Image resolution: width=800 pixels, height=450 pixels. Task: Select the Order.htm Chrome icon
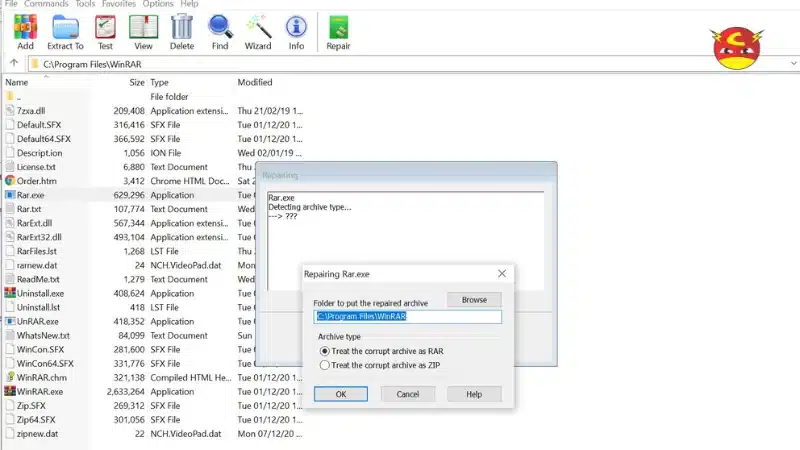point(10,181)
